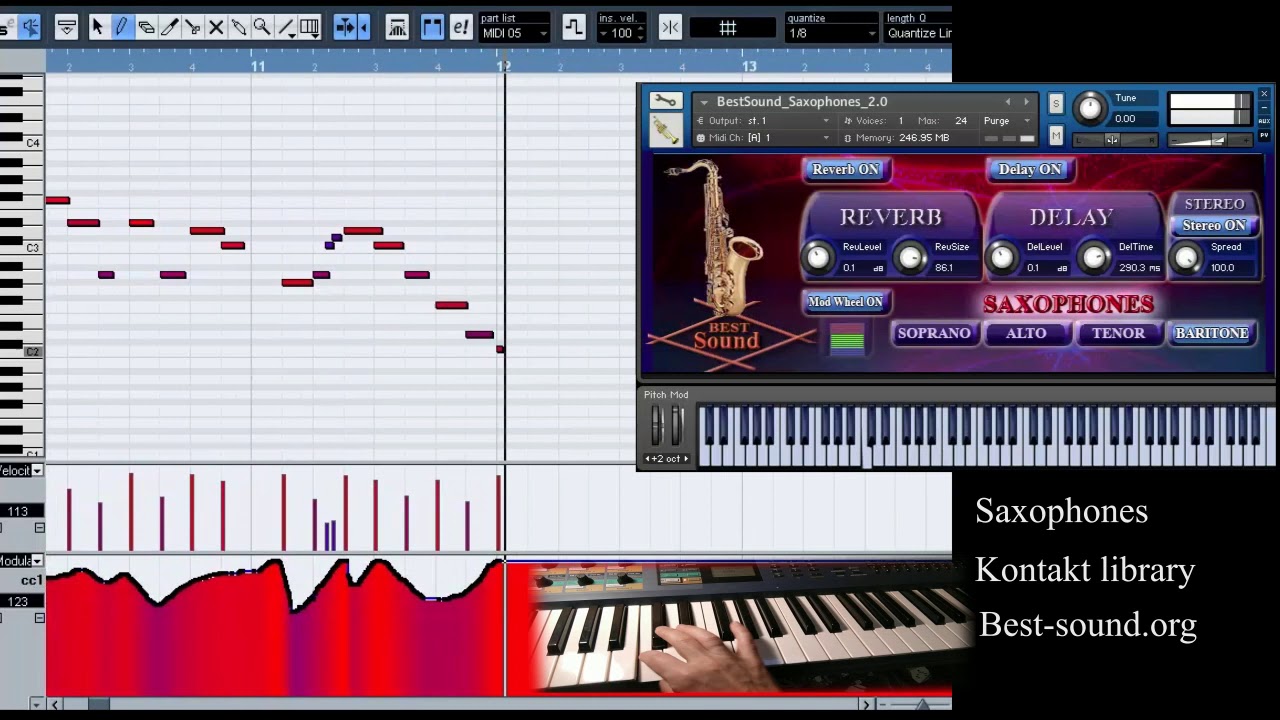Select the Draw pencil tool
Screen dimensions: 1280x720
point(121,27)
